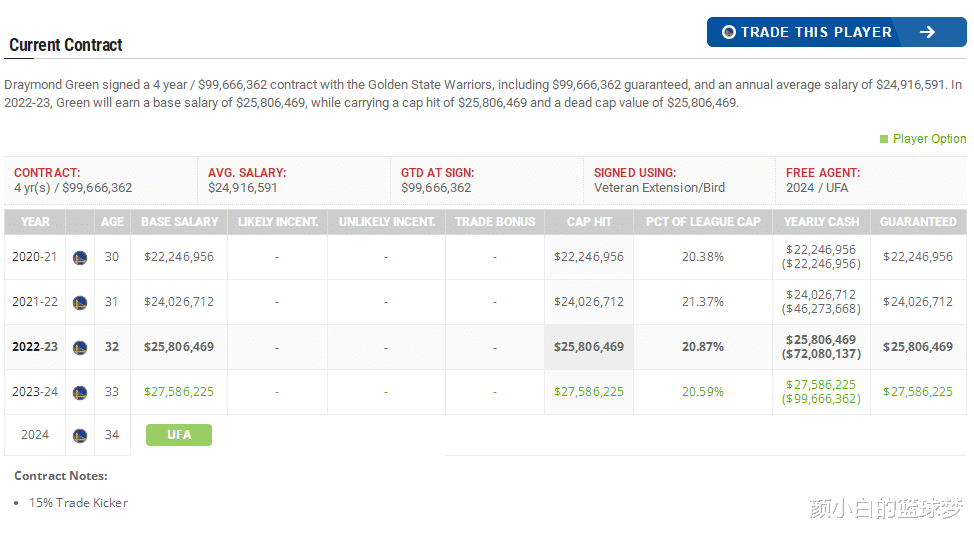Click the YEAR column header
The image size is (974, 533).
tap(35, 222)
